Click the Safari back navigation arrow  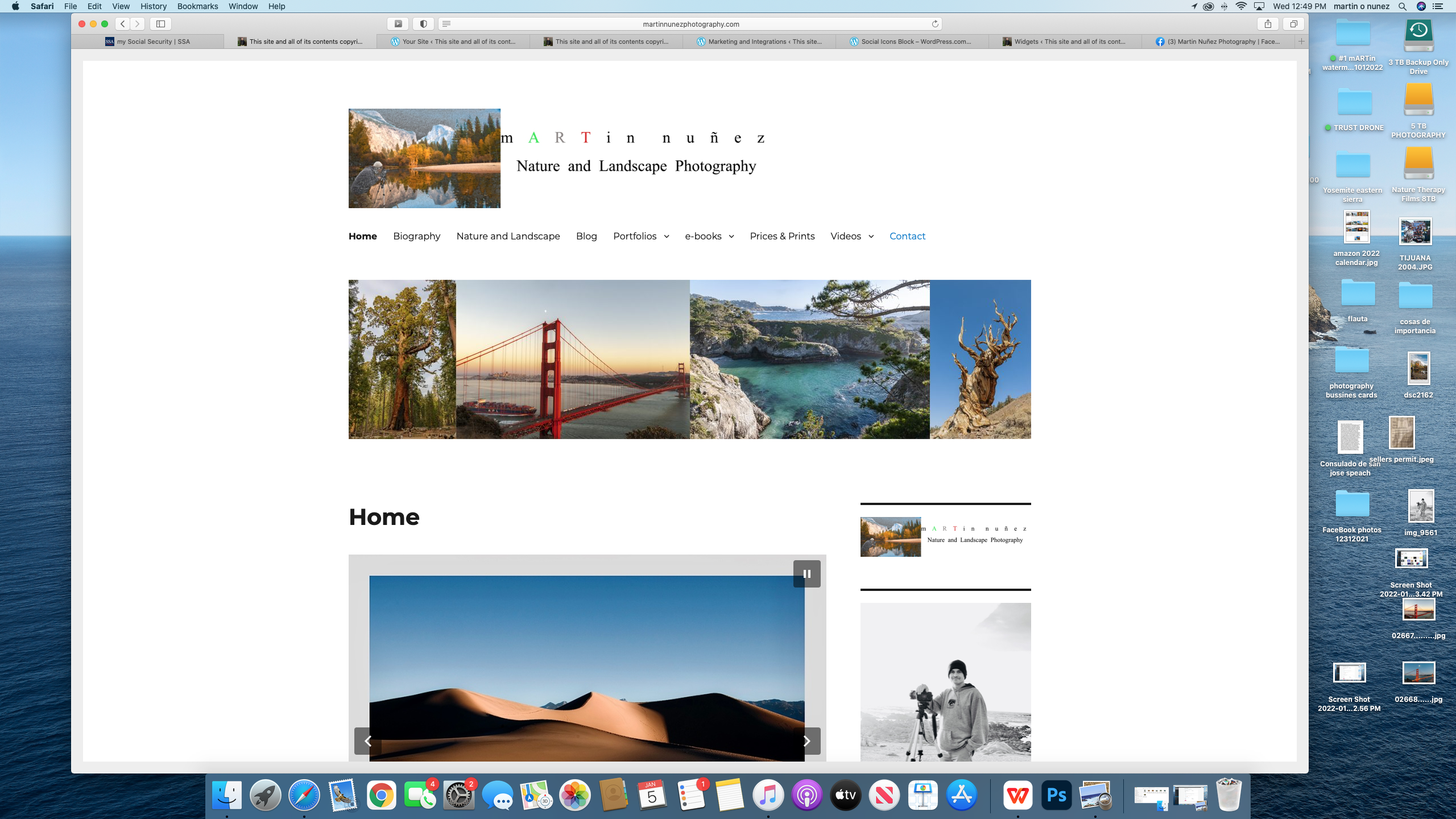pyautogui.click(x=123, y=24)
